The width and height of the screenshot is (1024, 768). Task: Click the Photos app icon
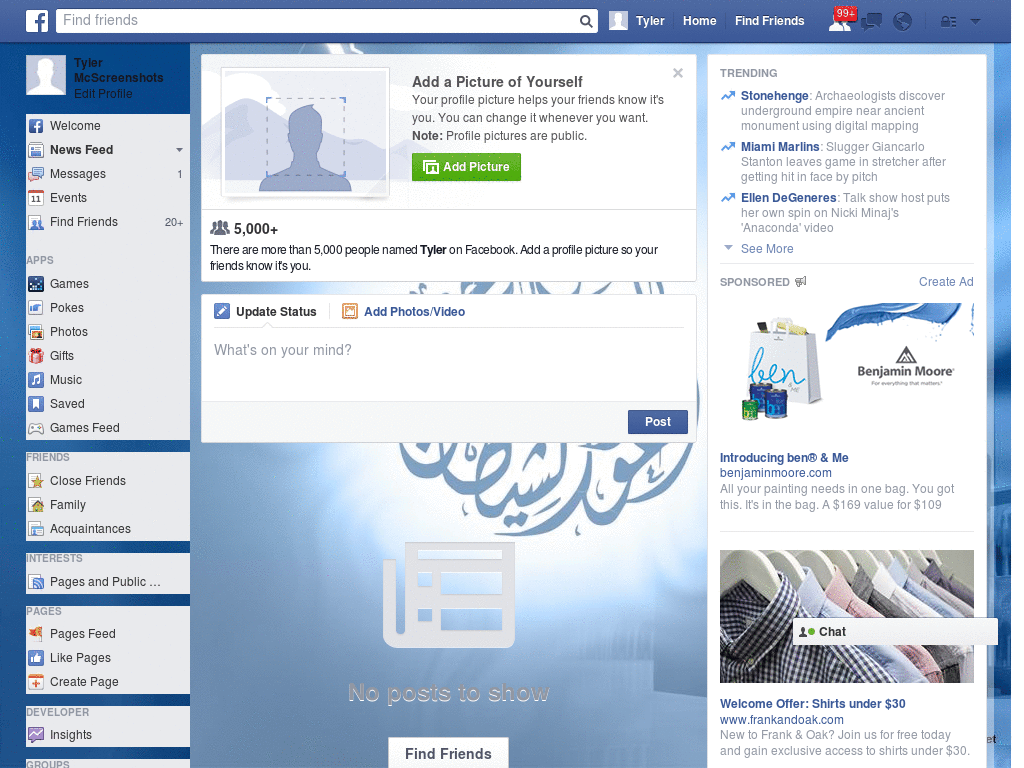click(x=36, y=332)
